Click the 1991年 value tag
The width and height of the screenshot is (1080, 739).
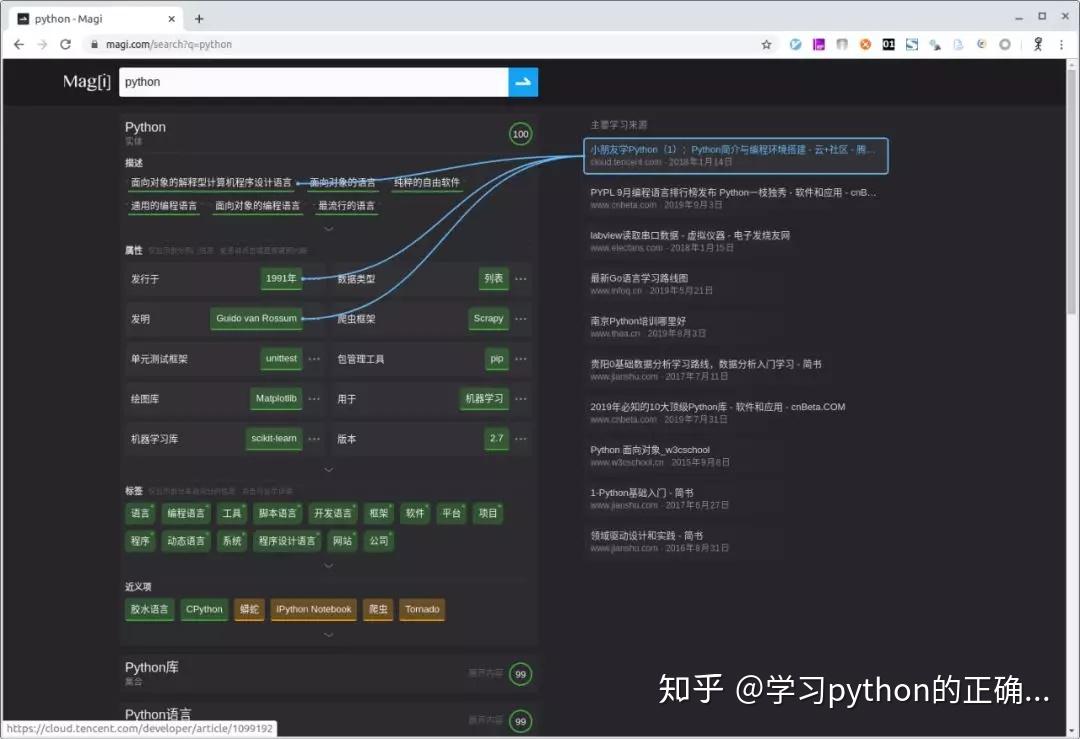coord(281,278)
